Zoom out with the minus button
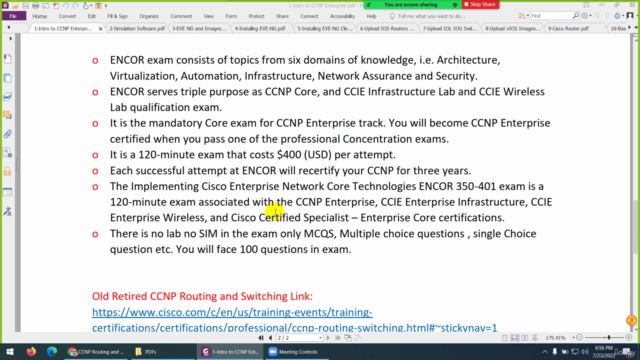This screenshot has width=640, height=360. pyautogui.click(x=579, y=338)
